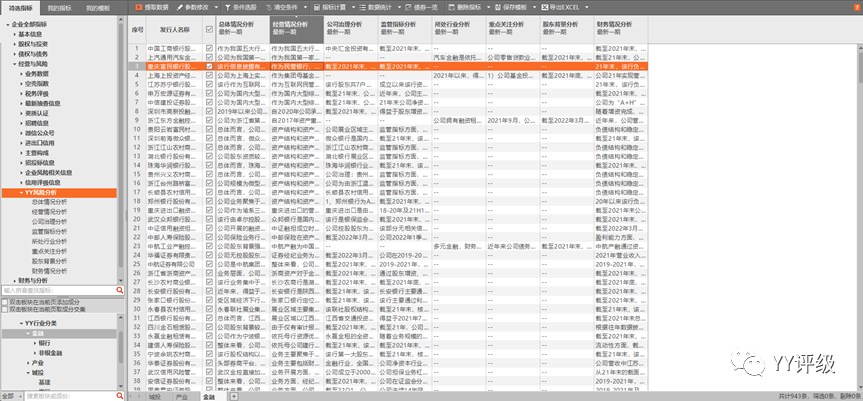863x401 pixels.
Task: Open the 清空条件 dropdown arrow
Action: (x=303, y=8)
